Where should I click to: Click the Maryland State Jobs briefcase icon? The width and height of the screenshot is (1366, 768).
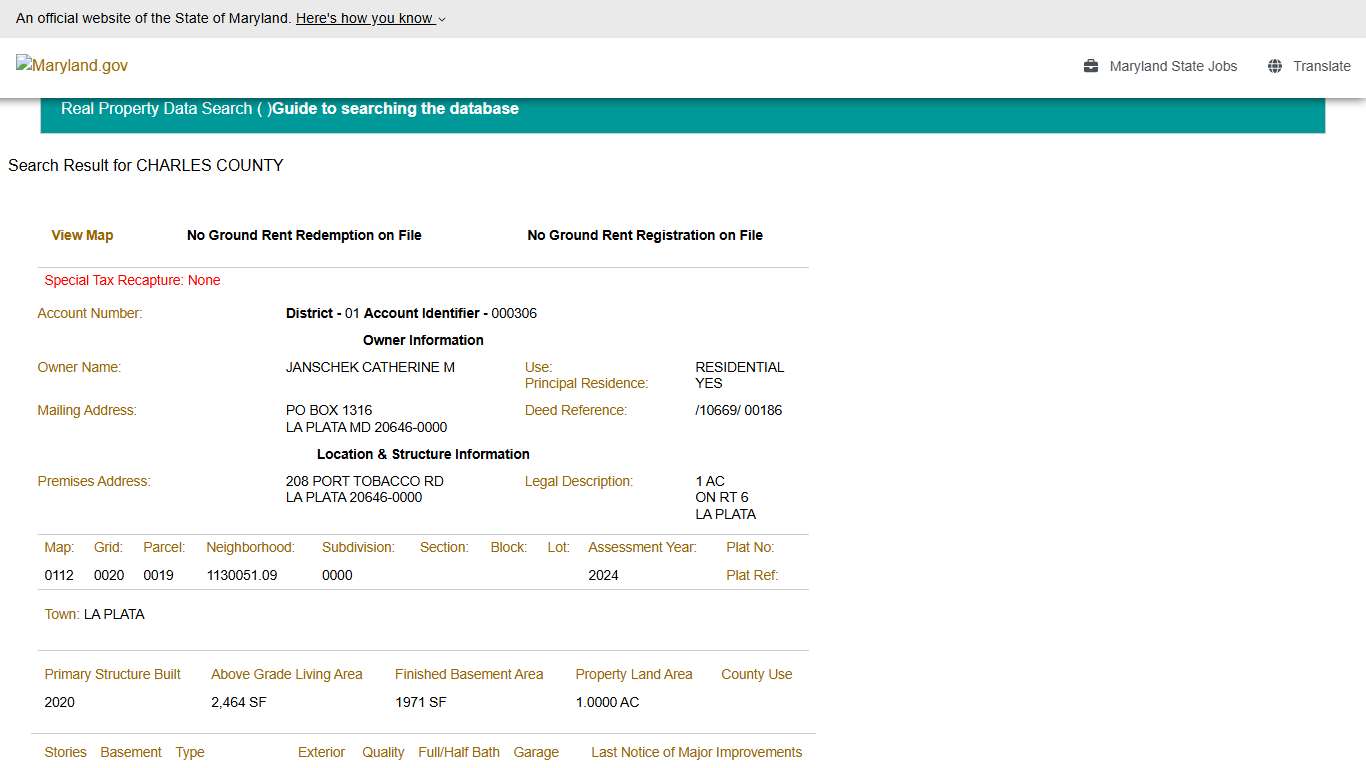click(x=1090, y=66)
